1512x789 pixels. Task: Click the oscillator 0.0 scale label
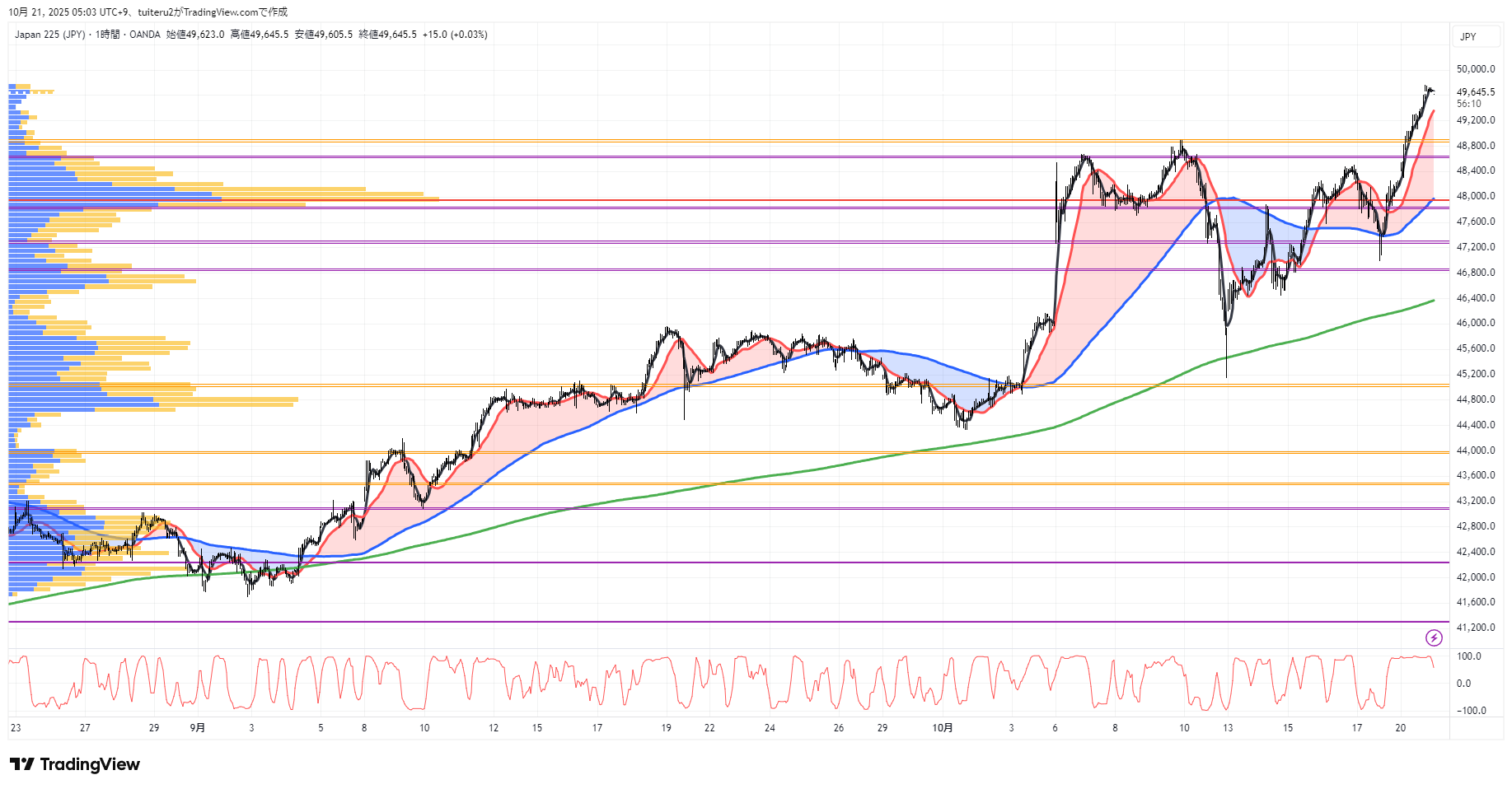1463,684
